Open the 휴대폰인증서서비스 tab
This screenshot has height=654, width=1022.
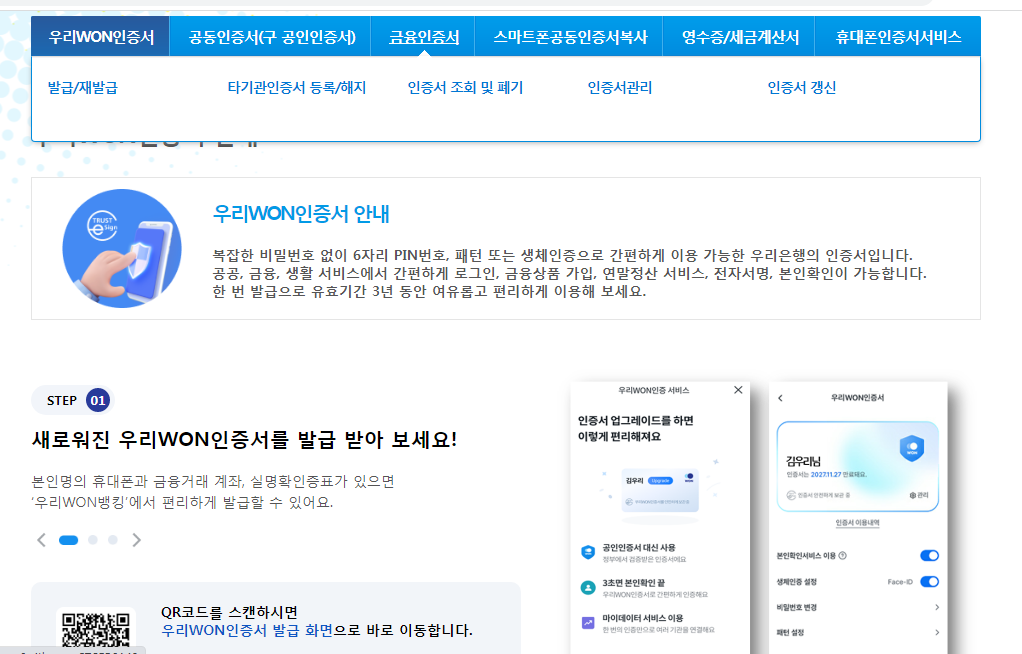click(x=898, y=37)
